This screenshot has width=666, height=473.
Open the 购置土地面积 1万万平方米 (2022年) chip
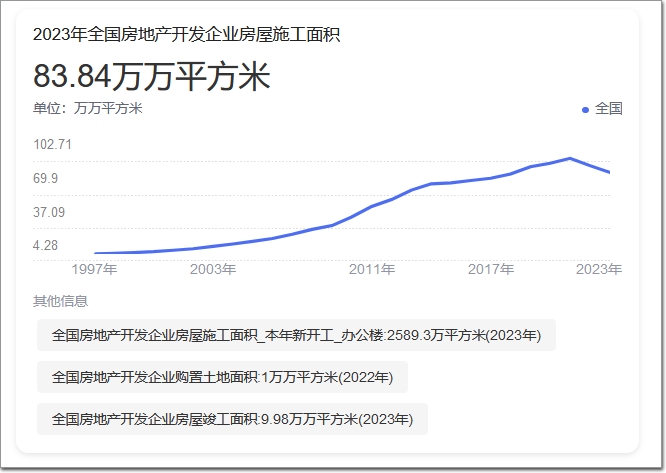pos(222,377)
